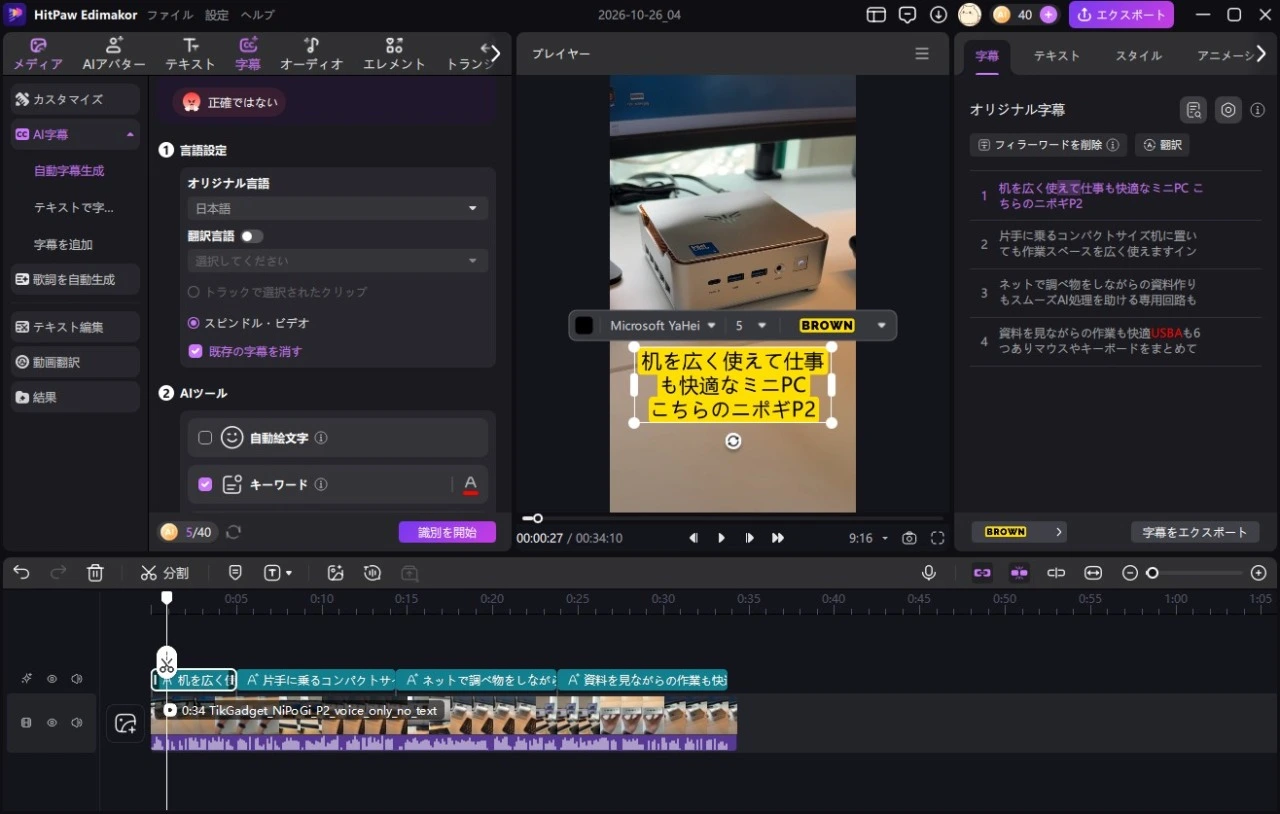1280x814 pixels.
Task: Click the 字幕をエクスポート button
Action: 1195,532
